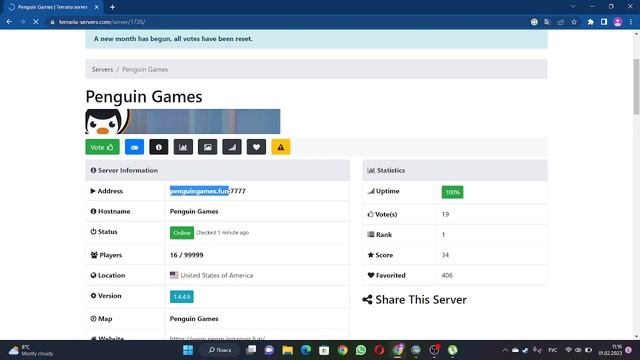
Task: Click the Favorited value 406
Action: pos(447,276)
